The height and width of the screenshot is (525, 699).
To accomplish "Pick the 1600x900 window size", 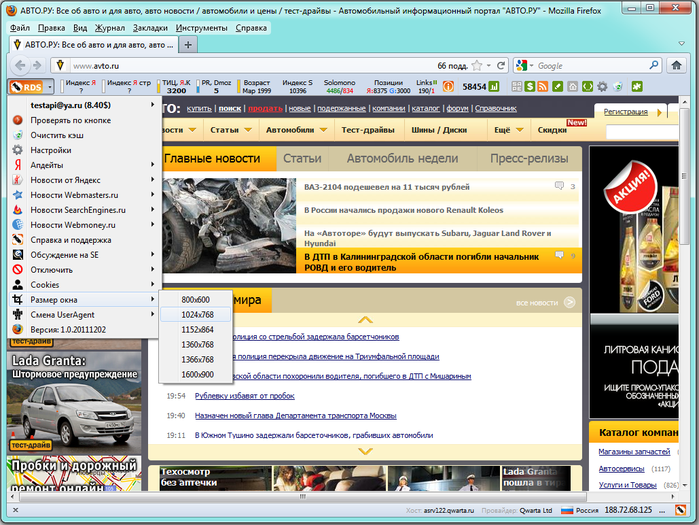I will point(195,374).
